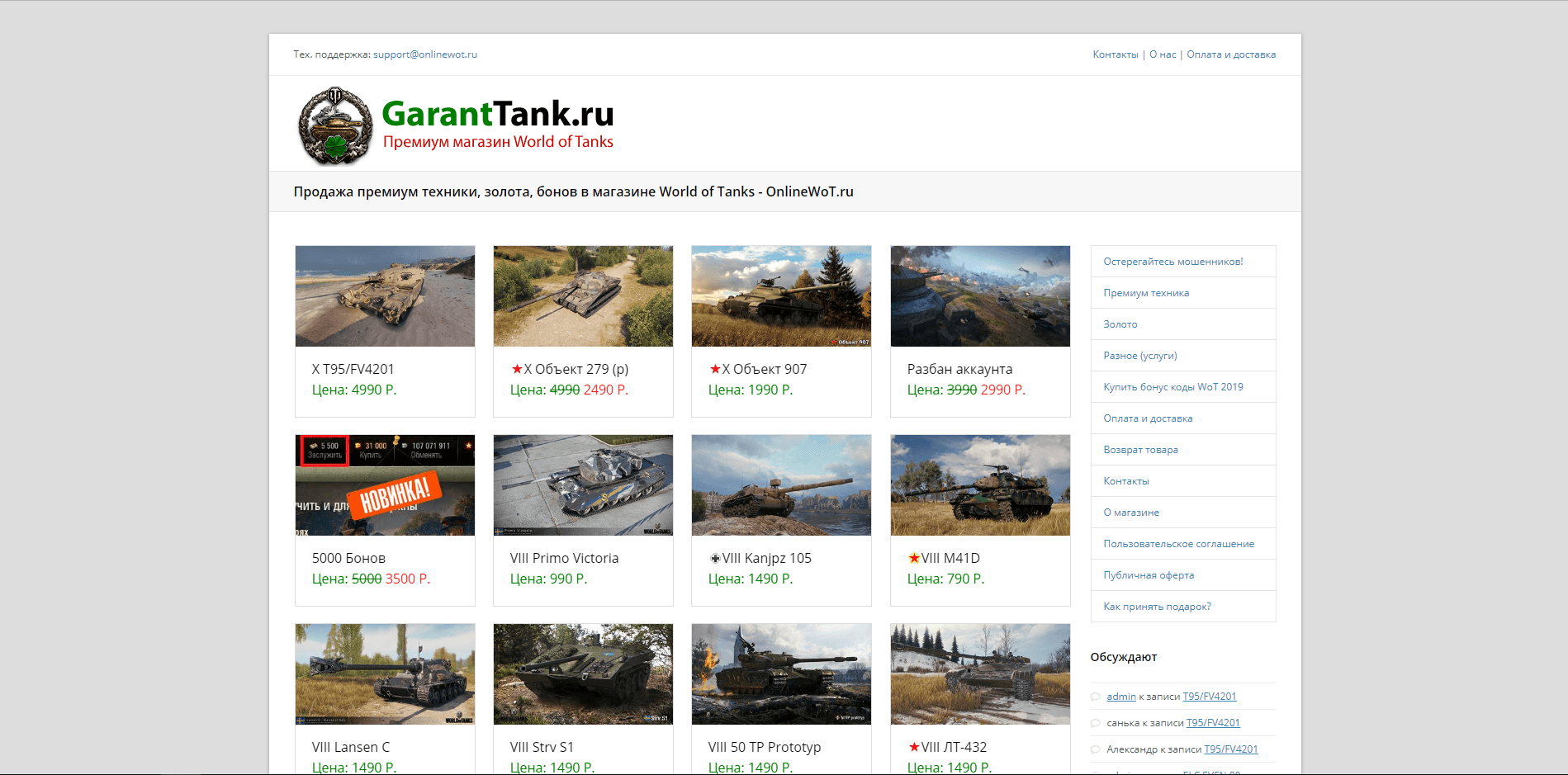Open the Золото sidebar section
Viewport: 1568px width, 775px height.
[x=1120, y=324]
